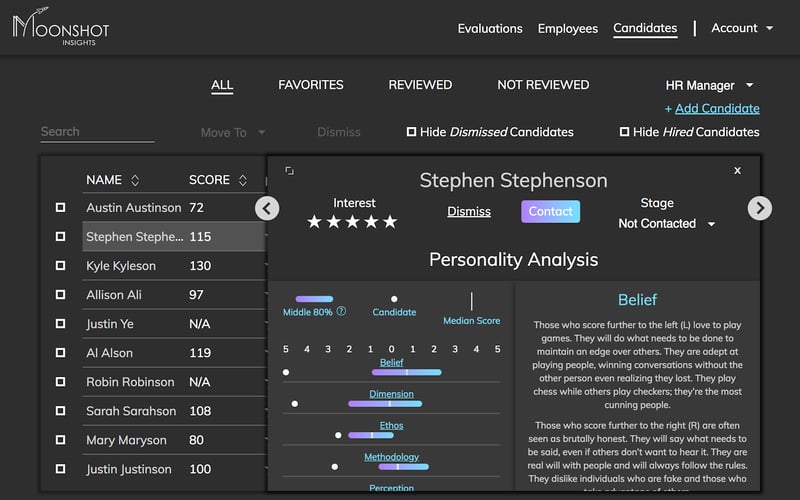Open the HR Manager role dropdown

[x=709, y=85]
